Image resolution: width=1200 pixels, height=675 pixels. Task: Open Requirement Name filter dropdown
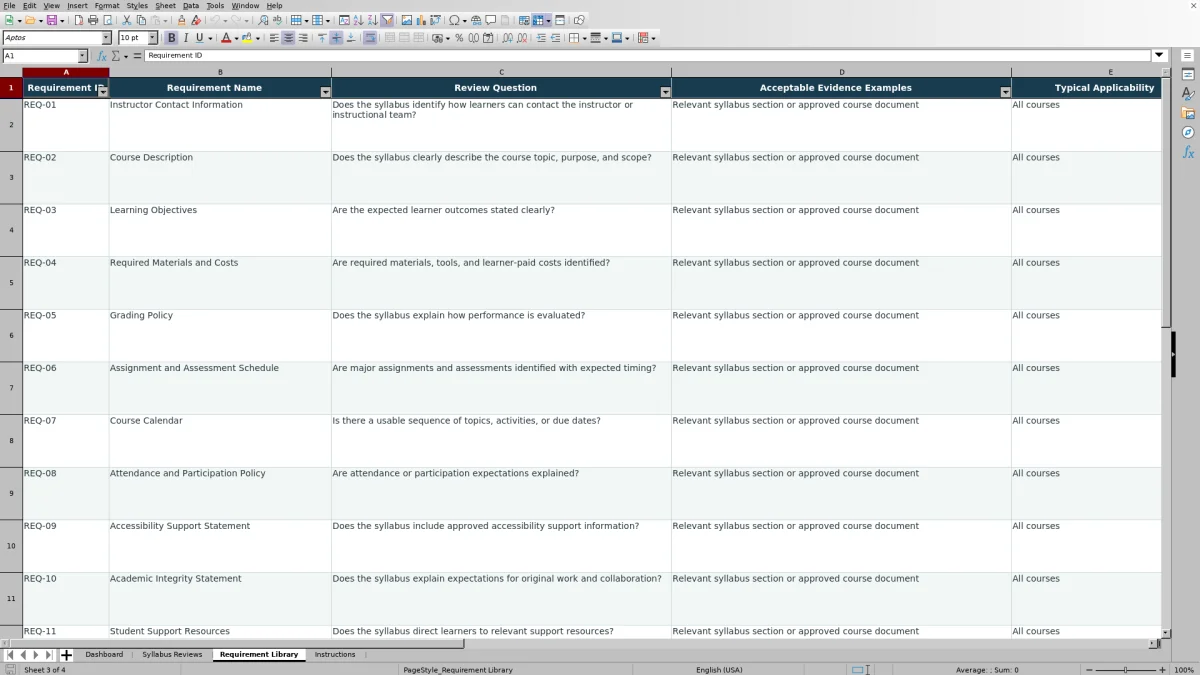pyautogui.click(x=325, y=92)
